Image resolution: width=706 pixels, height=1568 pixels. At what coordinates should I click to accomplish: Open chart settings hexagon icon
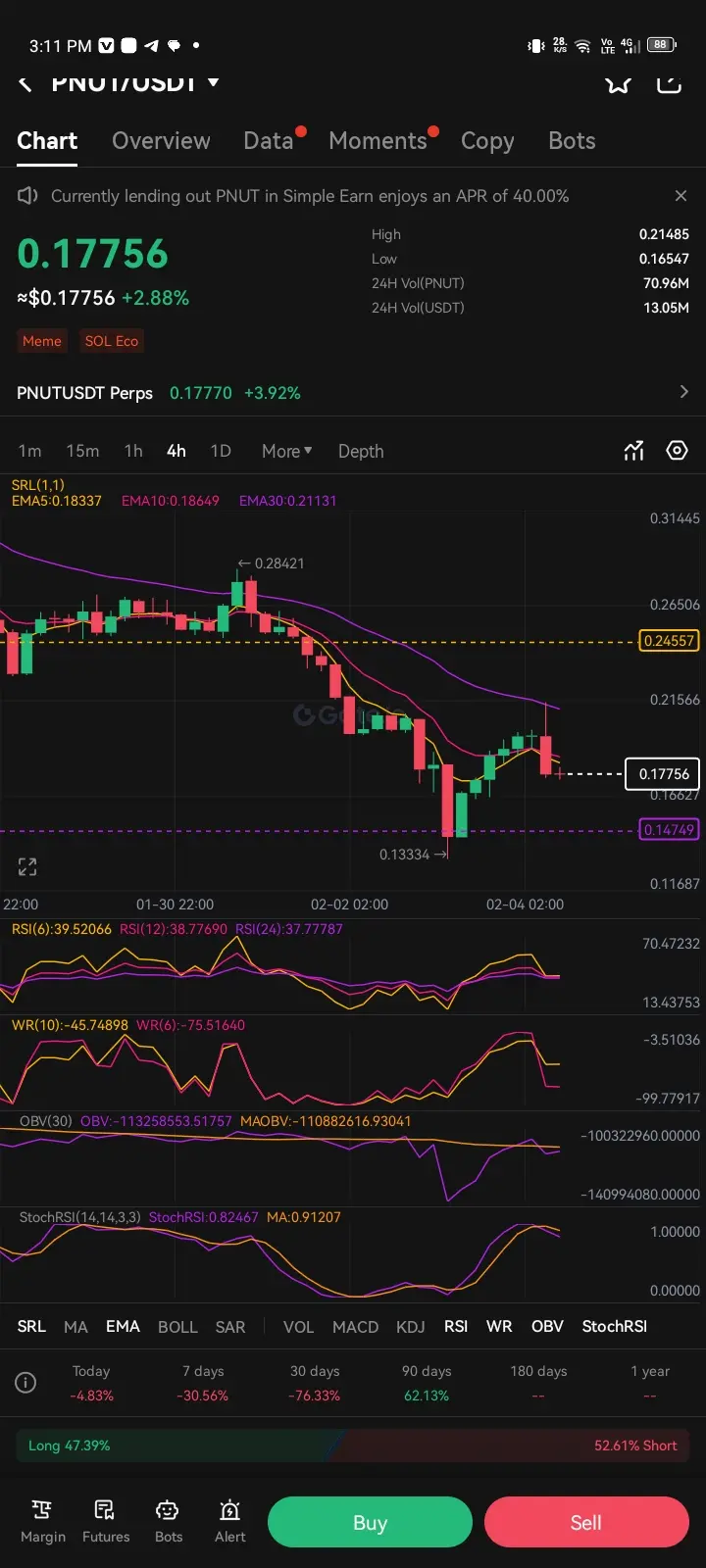[x=677, y=451]
